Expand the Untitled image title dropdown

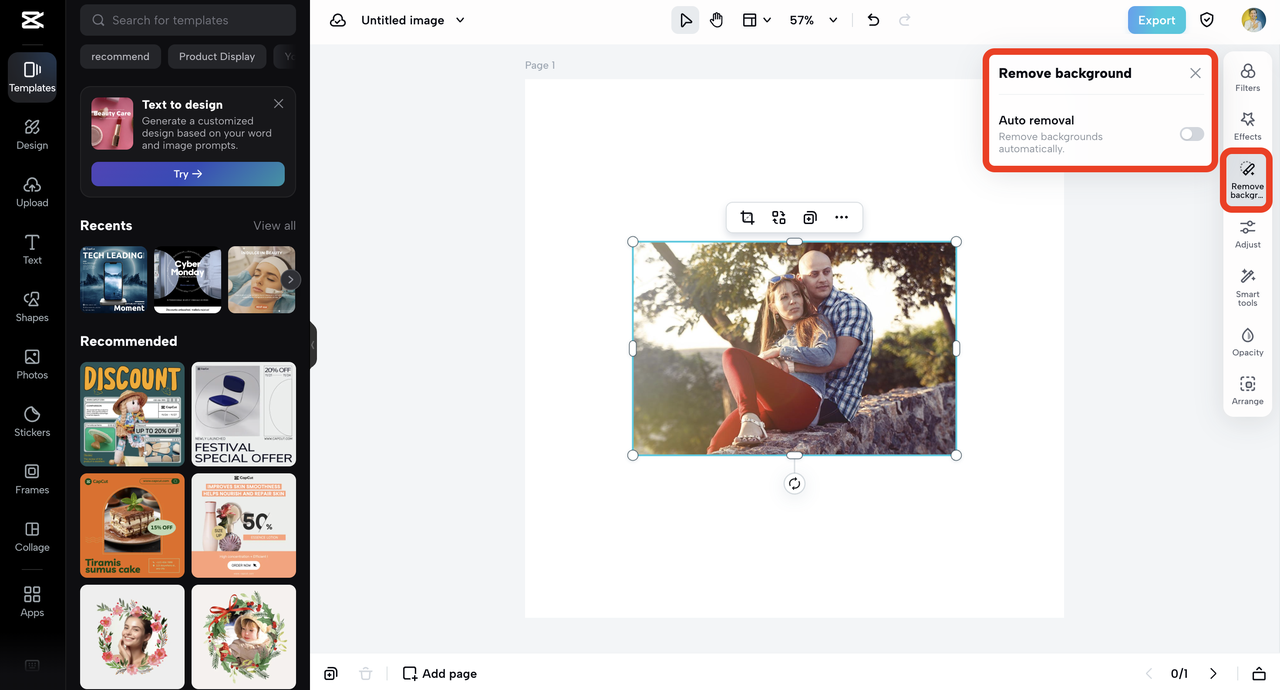460,20
